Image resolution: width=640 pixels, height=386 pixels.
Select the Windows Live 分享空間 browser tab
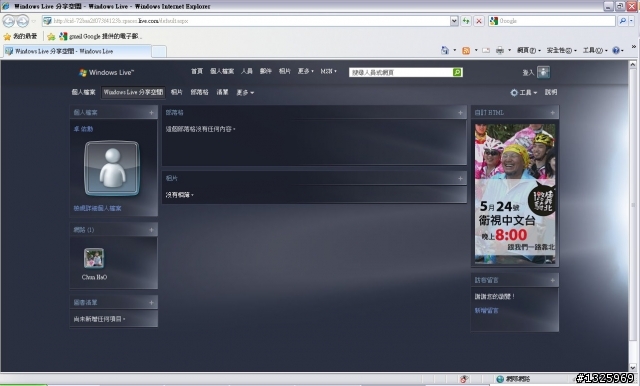(76, 51)
